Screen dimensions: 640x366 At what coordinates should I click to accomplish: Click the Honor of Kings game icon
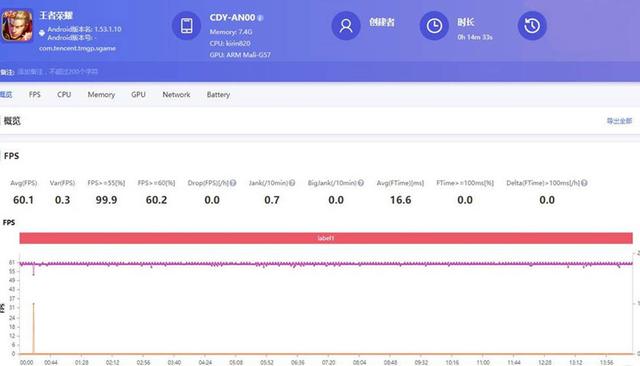(17, 26)
